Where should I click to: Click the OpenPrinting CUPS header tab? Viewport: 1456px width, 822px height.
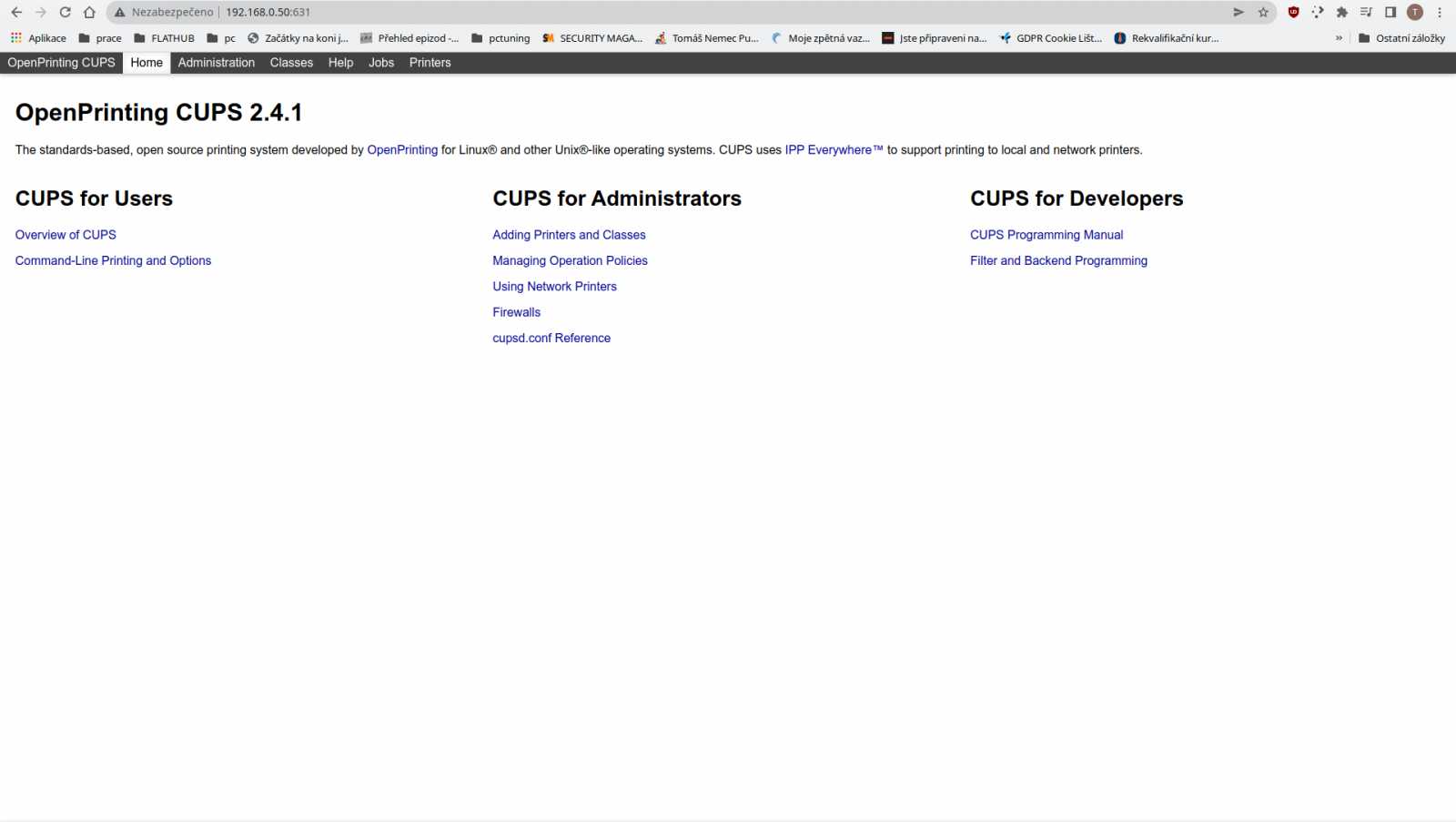point(62,63)
